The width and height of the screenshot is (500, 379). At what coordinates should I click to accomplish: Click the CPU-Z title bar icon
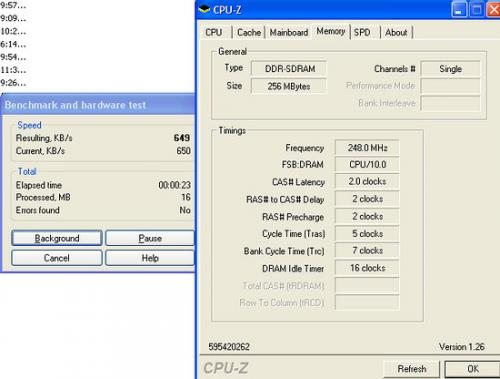(x=204, y=9)
